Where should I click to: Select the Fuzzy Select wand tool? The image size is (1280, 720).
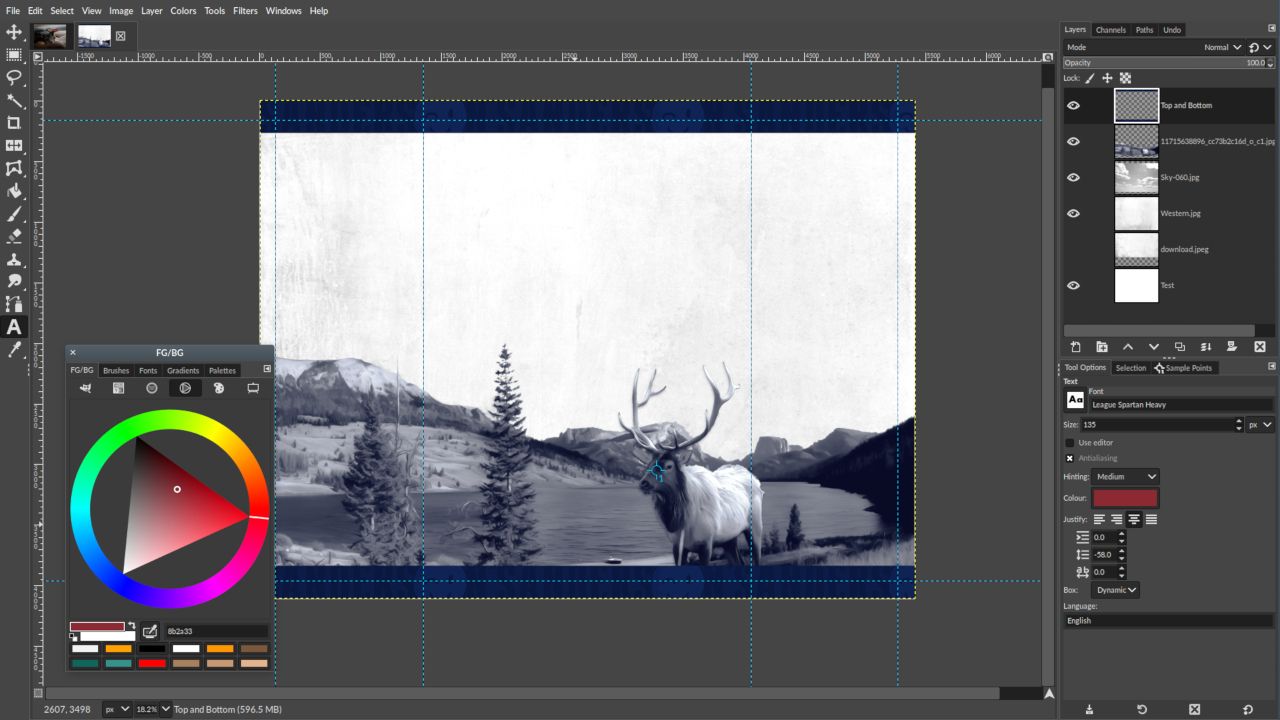14,100
